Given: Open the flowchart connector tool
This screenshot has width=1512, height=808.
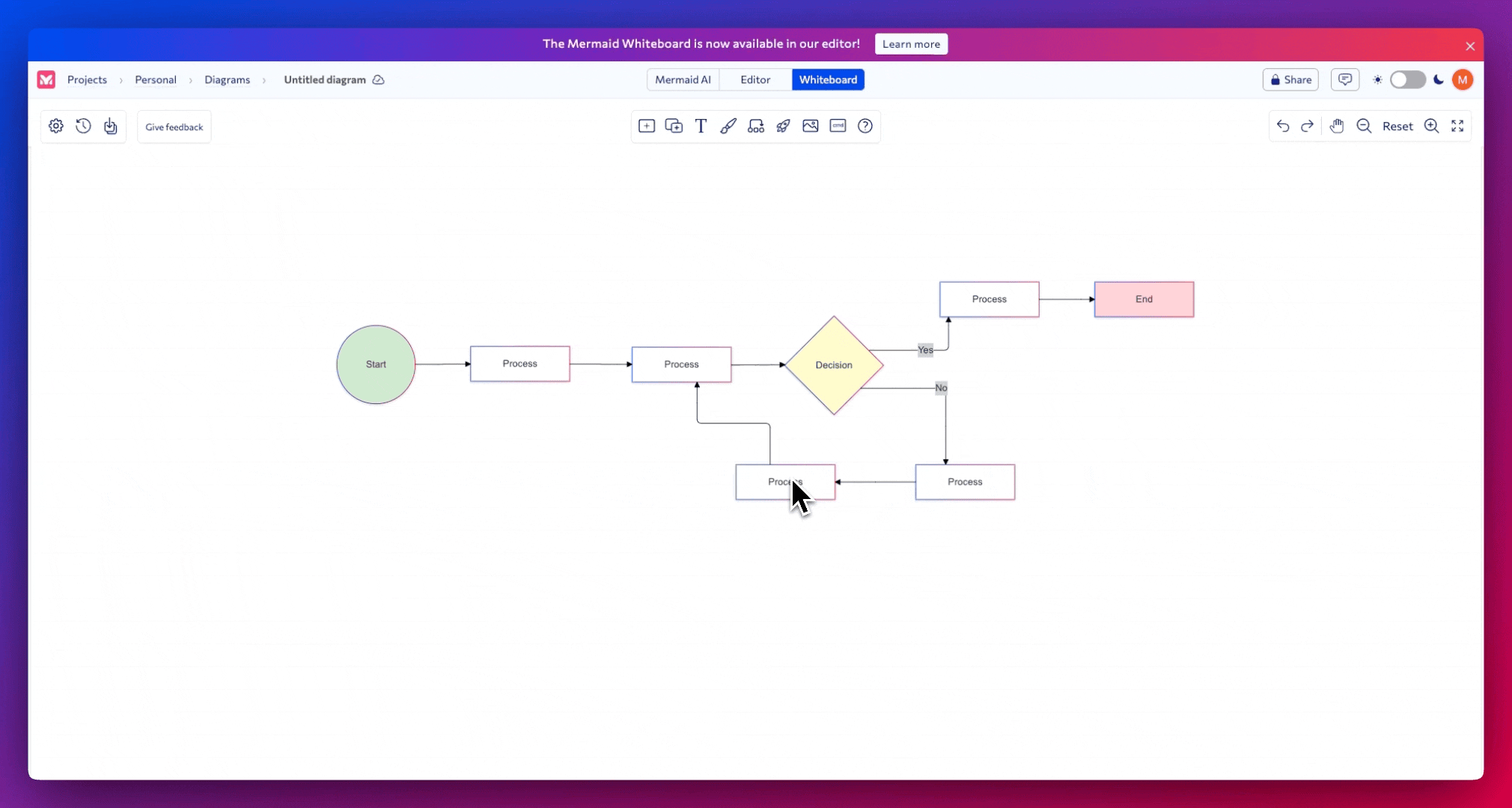Looking at the screenshot, I should click(x=756, y=126).
